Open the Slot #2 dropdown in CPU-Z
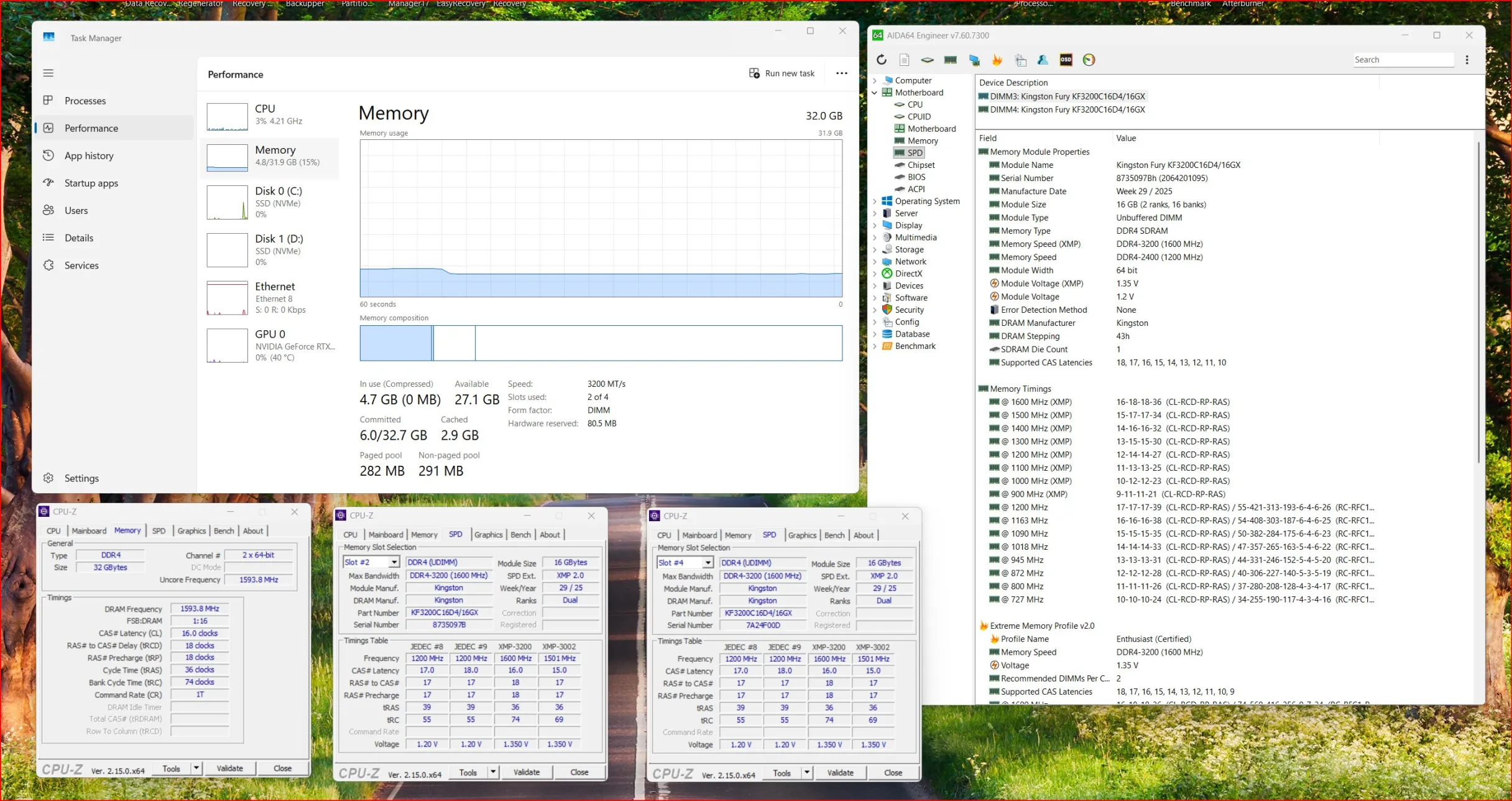 coord(394,562)
